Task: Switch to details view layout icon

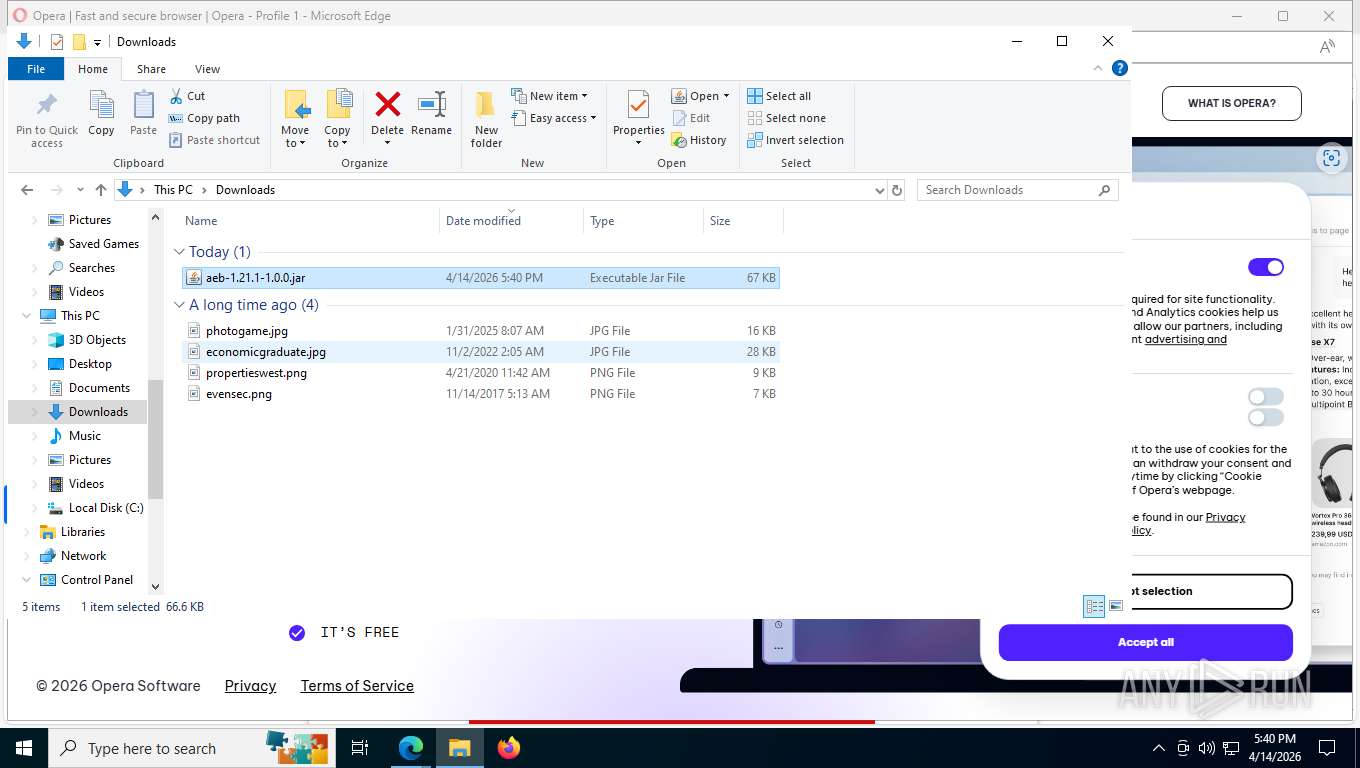Action: tap(1095, 606)
